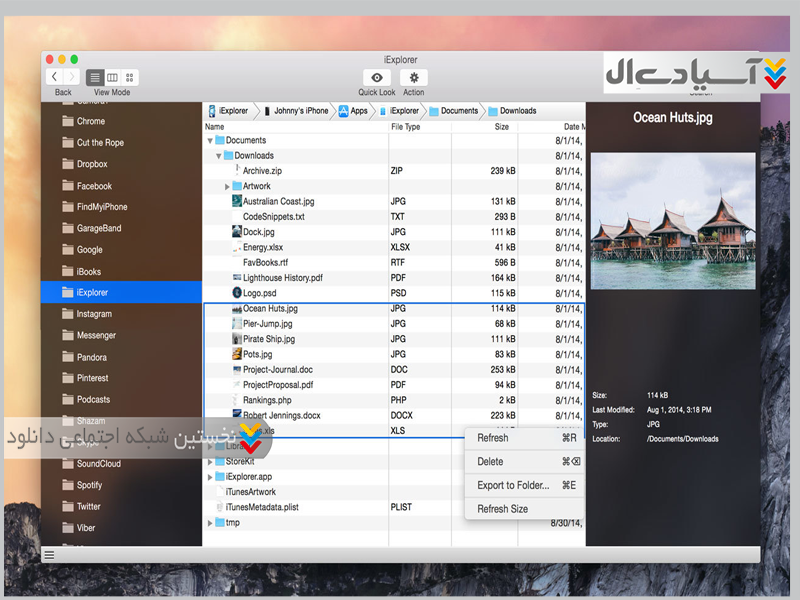The width and height of the screenshot is (800, 600).
Task: Choose Delete from the context menu
Action: point(491,462)
